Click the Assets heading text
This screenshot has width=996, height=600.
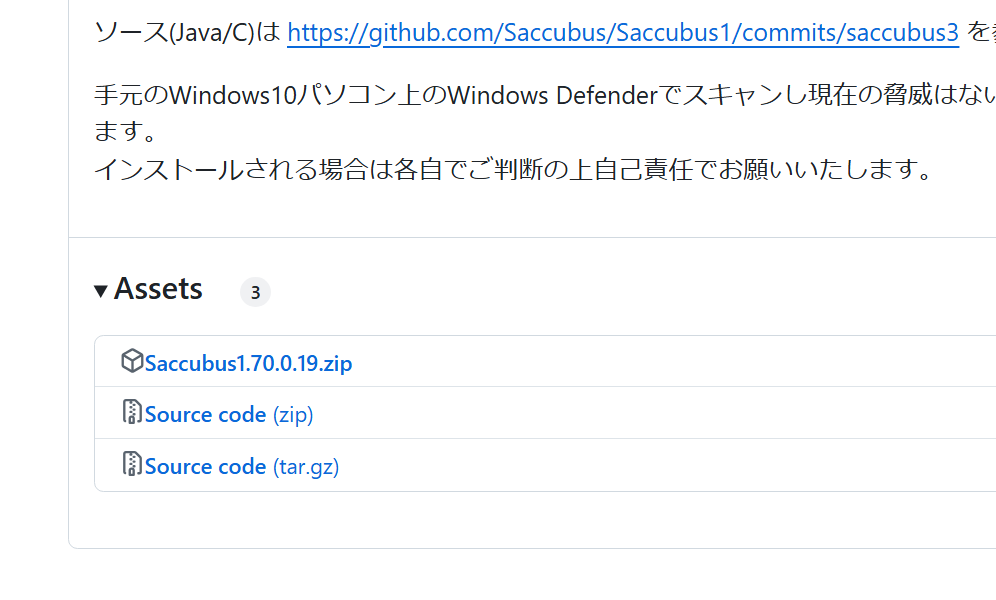click(158, 289)
